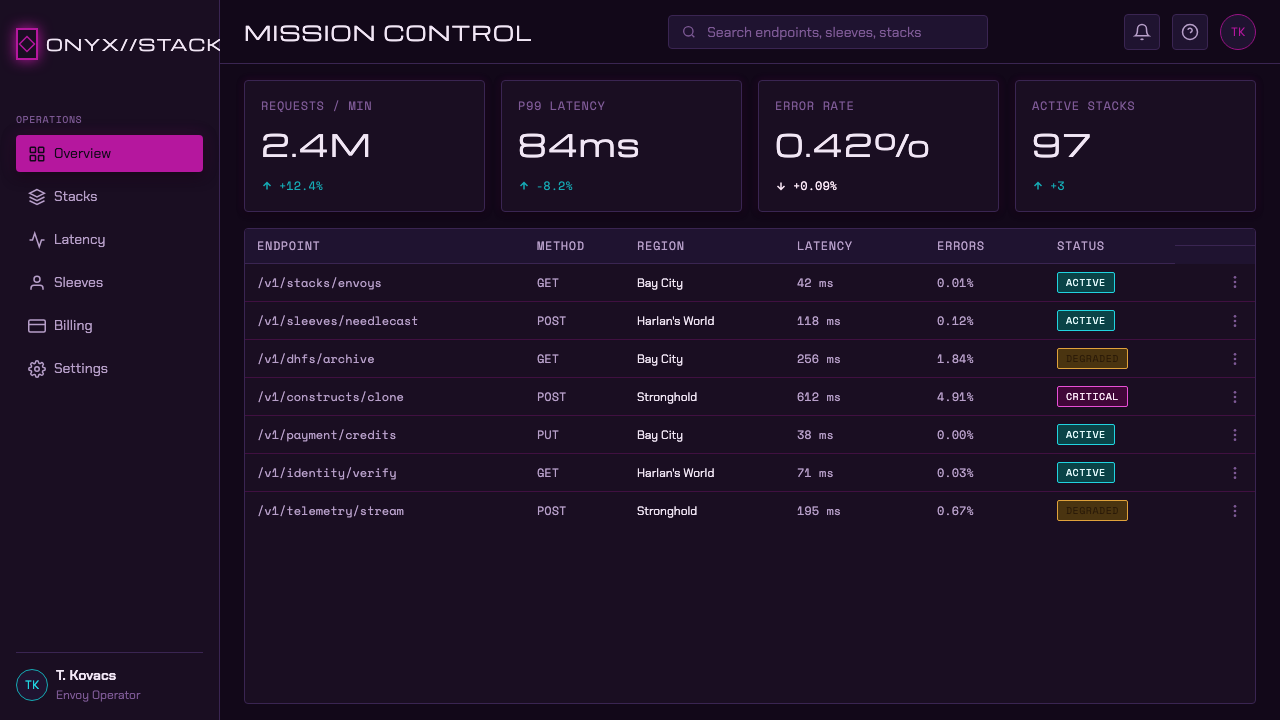
Task: Click the Billing credit card icon
Action: pos(37,326)
